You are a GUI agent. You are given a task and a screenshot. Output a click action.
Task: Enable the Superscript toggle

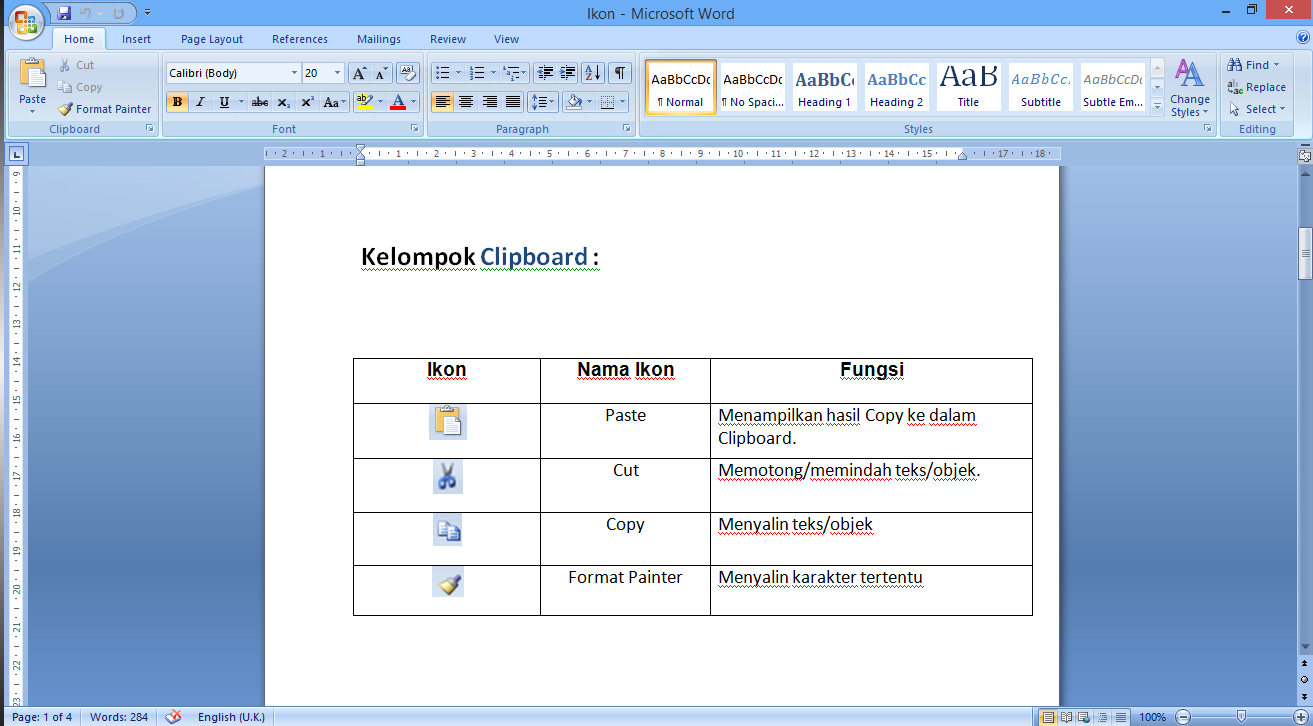point(307,101)
